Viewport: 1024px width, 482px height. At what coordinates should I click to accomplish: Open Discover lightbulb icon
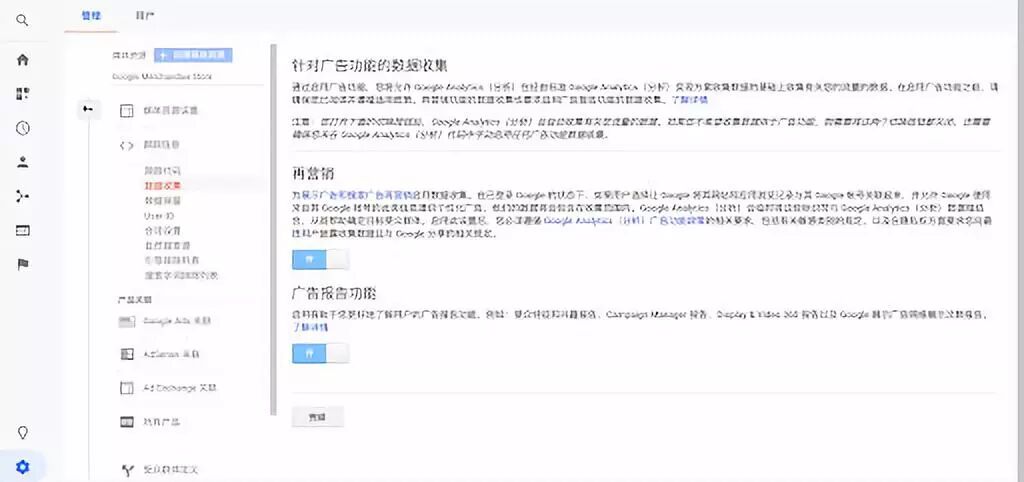(23, 433)
